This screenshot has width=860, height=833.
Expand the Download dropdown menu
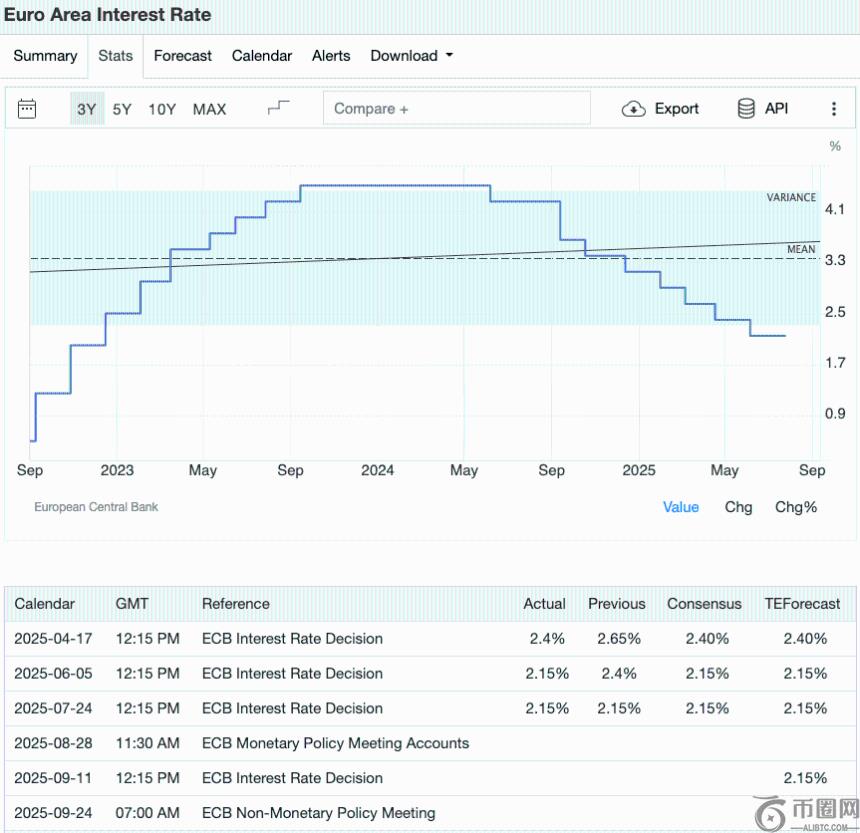411,56
